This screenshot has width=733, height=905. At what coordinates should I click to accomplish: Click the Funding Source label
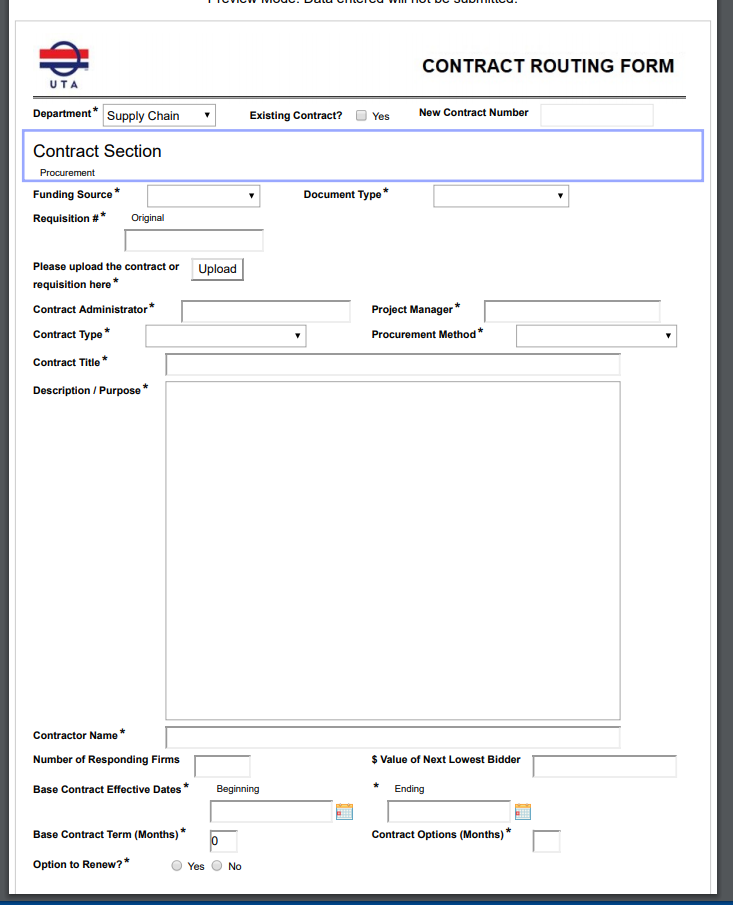(x=73, y=195)
